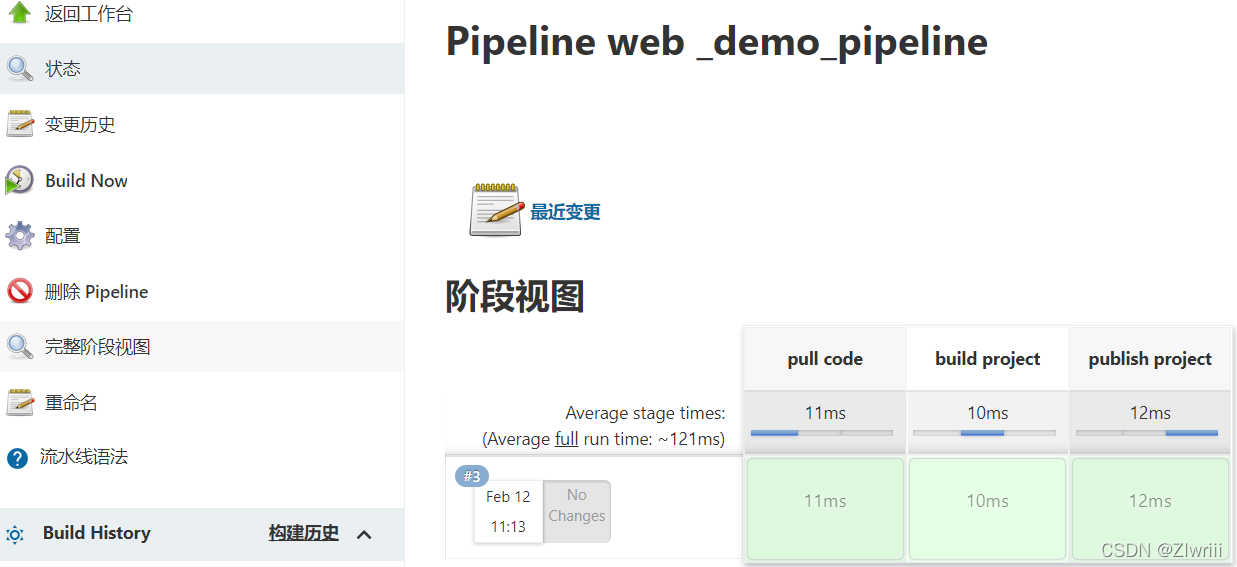This screenshot has height=567, width=1237.
Task: Collapse the Build History panel chevron
Action: coord(364,534)
